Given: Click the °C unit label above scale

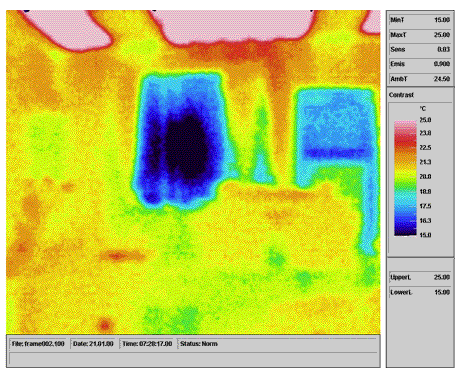Looking at the screenshot, I should tap(423, 109).
